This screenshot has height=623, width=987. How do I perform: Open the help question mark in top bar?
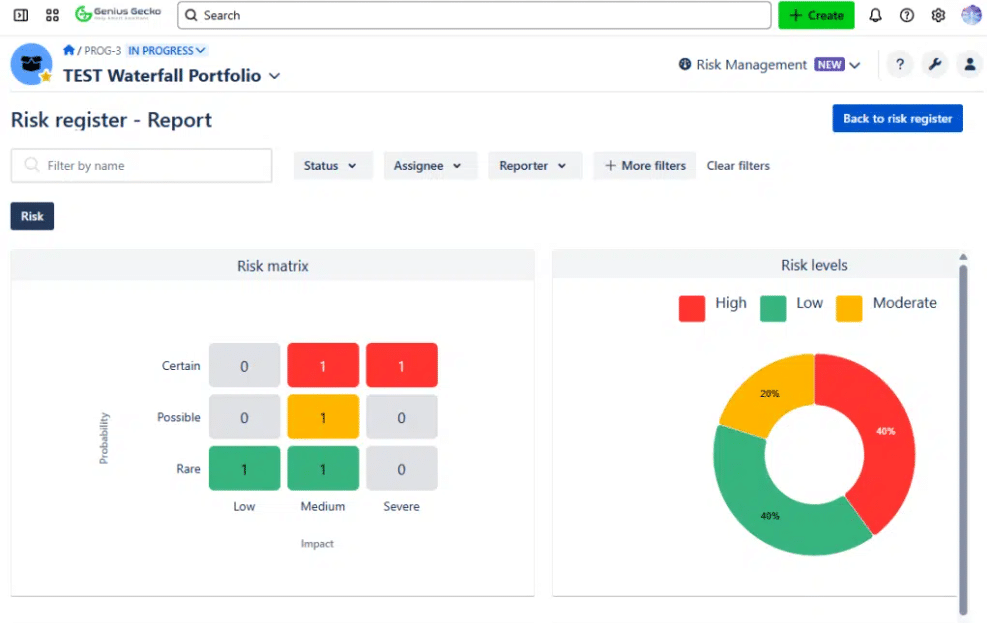pos(907,15)
